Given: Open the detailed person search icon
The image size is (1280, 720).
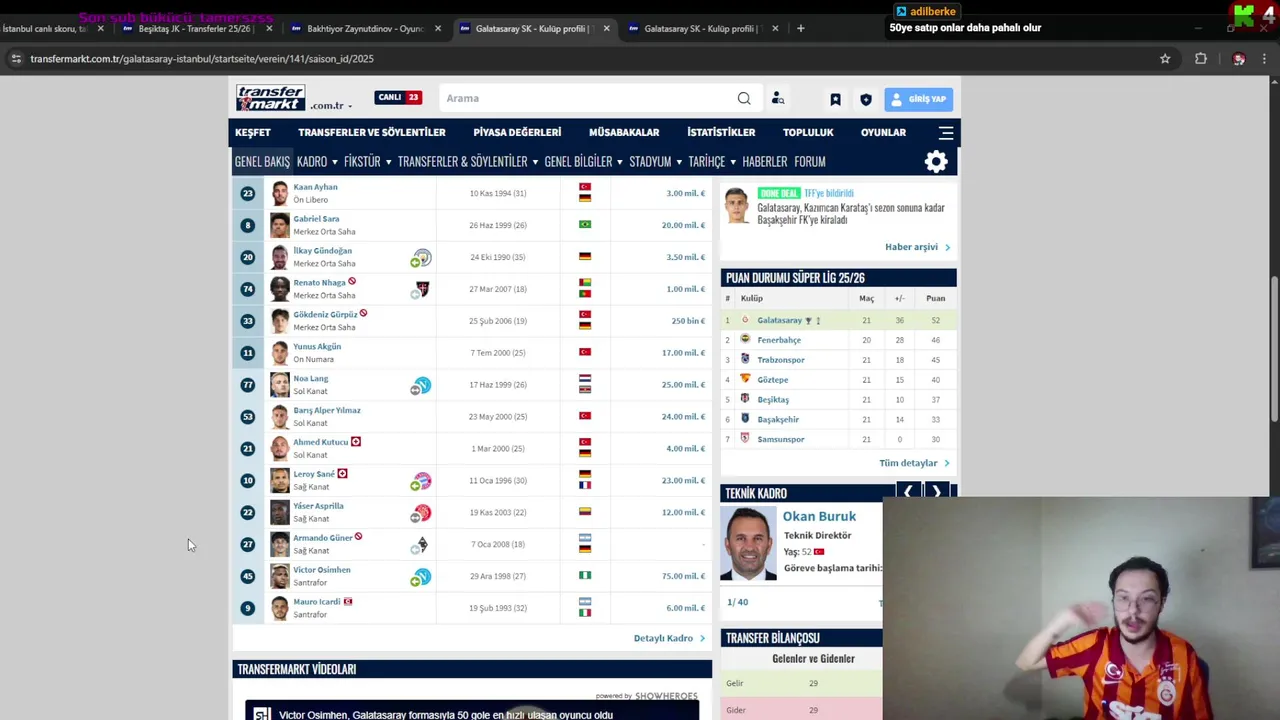Looking at the screenshot, I should click(778, 98).
